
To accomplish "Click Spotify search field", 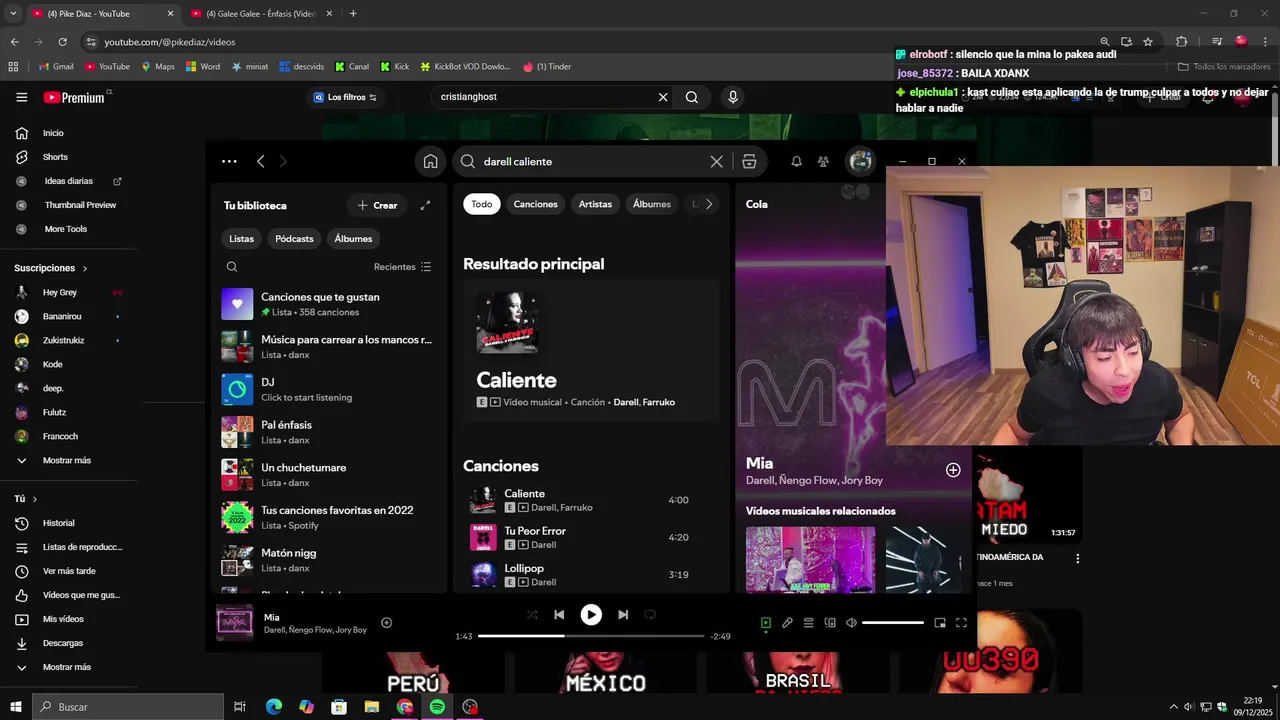I will tap(594, 161).
